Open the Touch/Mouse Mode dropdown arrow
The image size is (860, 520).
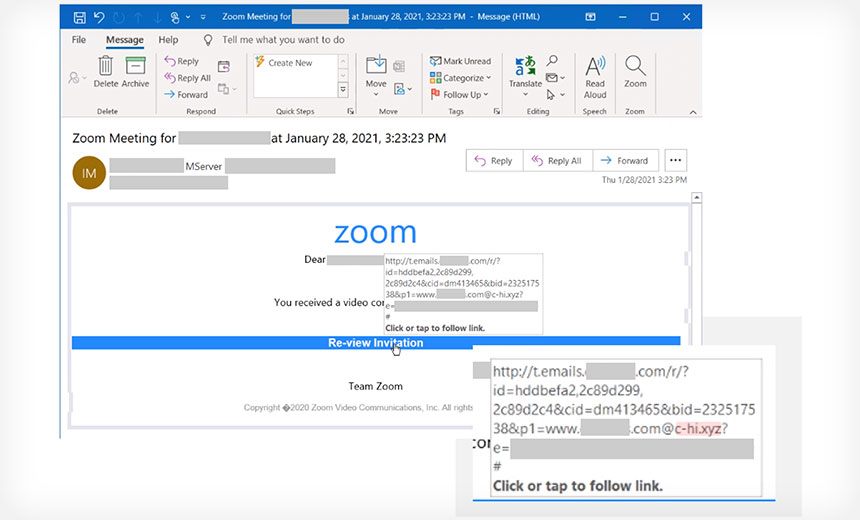[188, 17]
